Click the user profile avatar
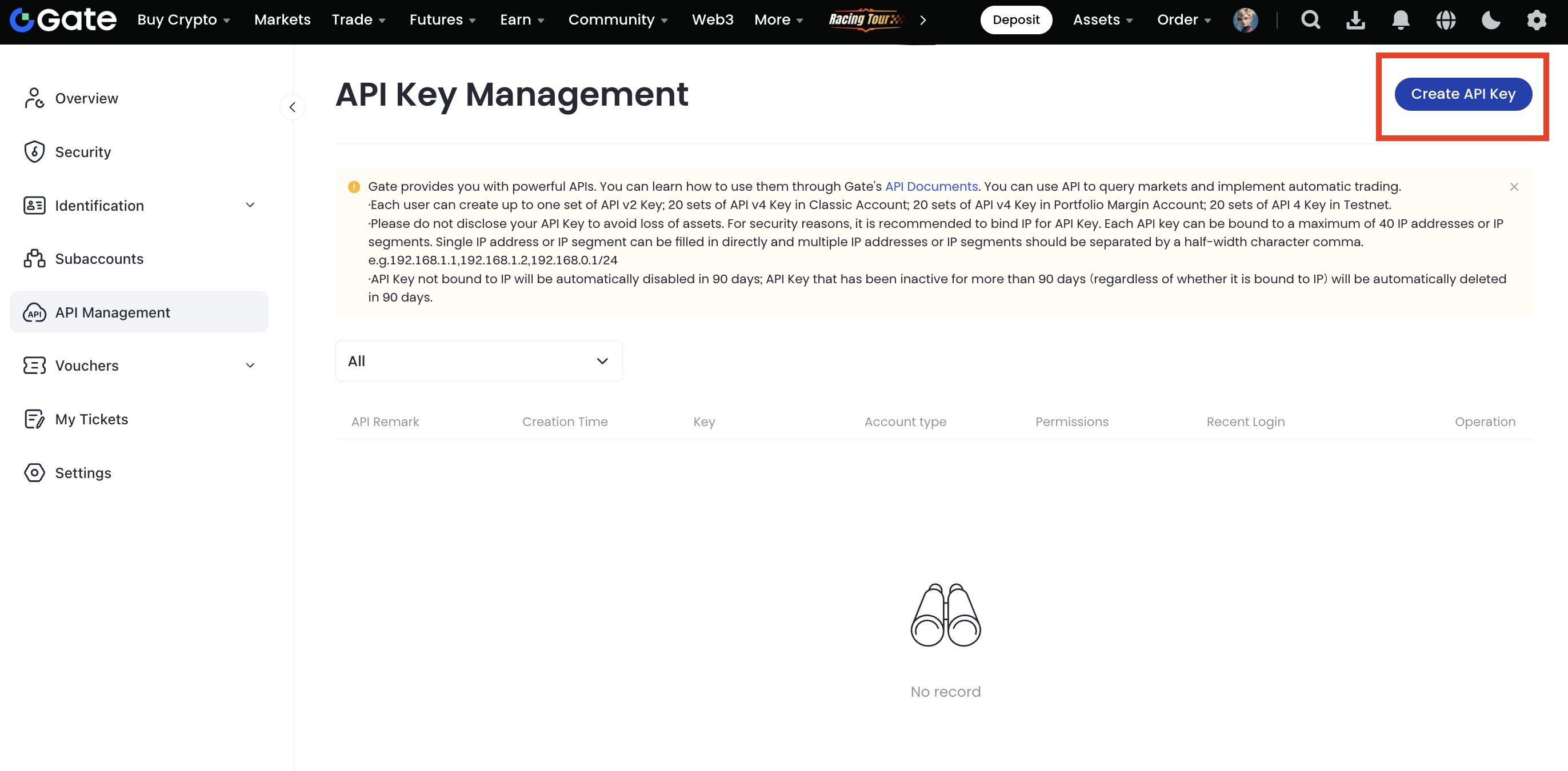Viewport: 1568px width, 771px height. (x=1245, y=20)
